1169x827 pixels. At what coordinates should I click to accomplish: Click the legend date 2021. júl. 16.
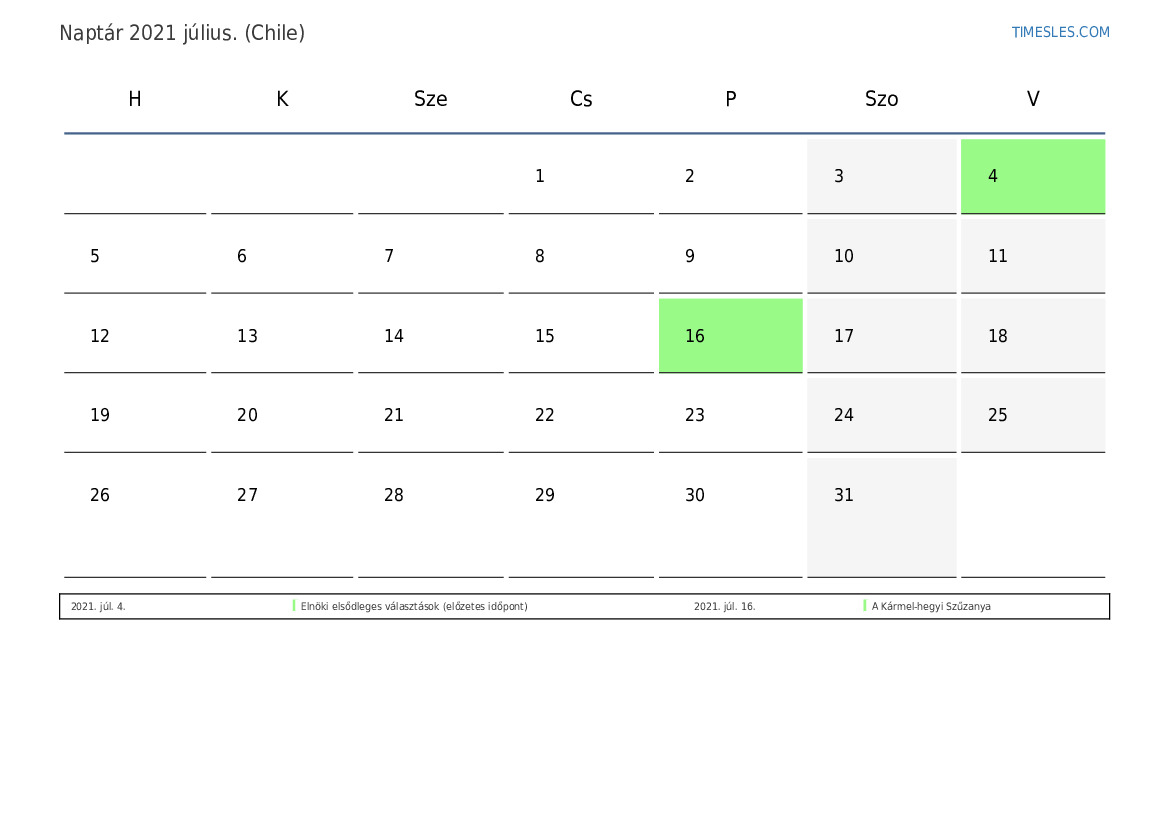click(724, 607)
